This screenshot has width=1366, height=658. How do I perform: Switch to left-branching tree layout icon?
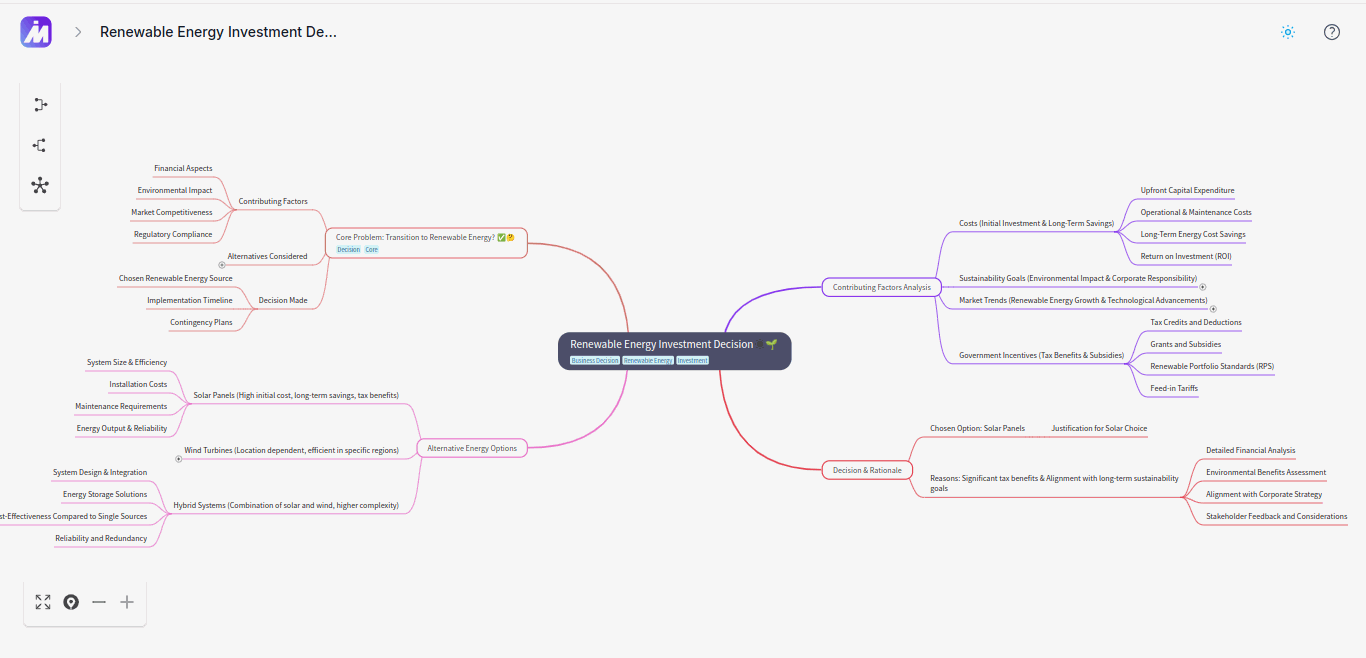click(x=40, y=145)
